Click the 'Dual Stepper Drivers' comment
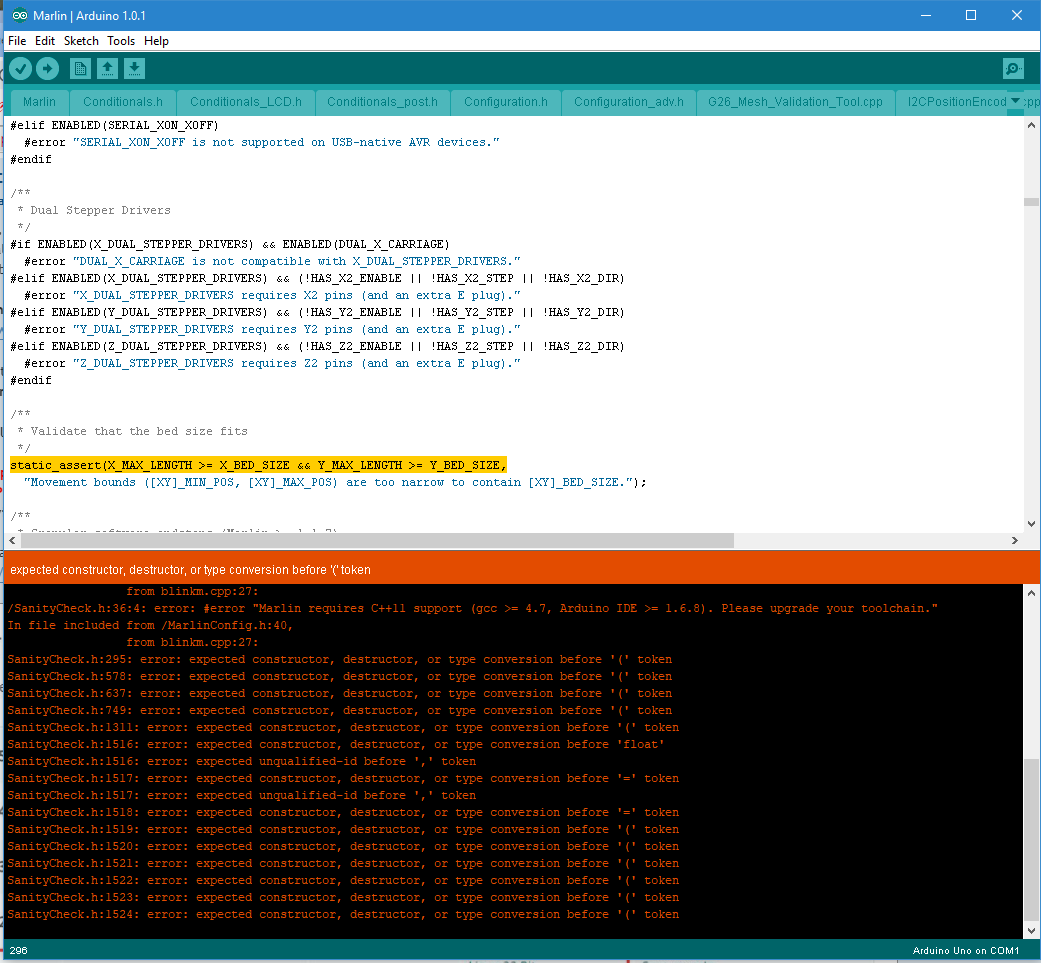This screenshot has width=1041, height=963. [x=100, y=210]
